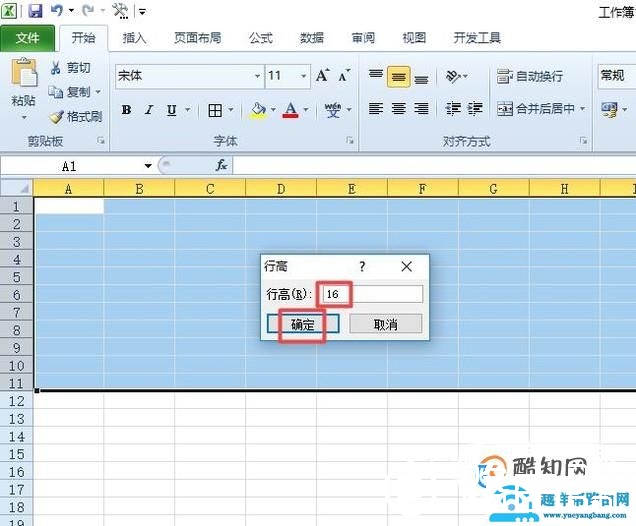Click the 行高 value input field
636x526 pixels.
(373, 294)
